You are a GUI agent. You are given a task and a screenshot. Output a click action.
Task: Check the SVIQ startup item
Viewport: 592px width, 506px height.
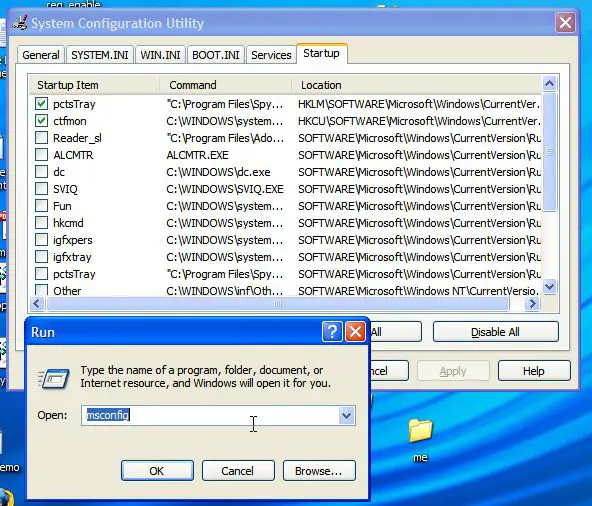click(41, 188)
